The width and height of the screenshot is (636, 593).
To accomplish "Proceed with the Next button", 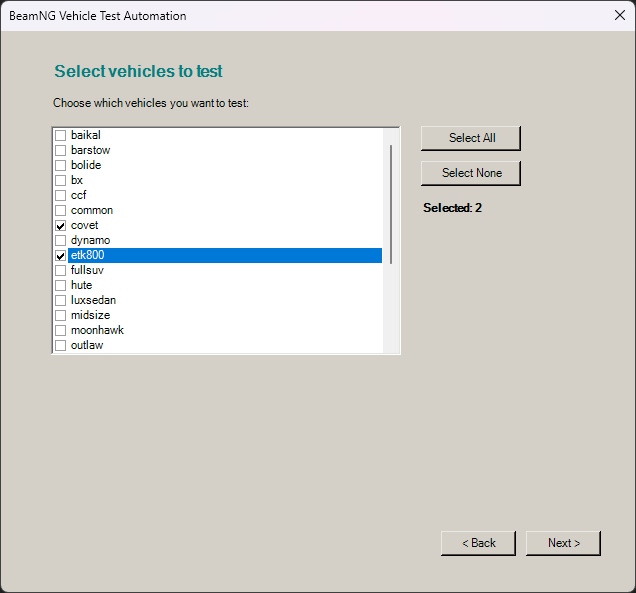I will (563, 543).
